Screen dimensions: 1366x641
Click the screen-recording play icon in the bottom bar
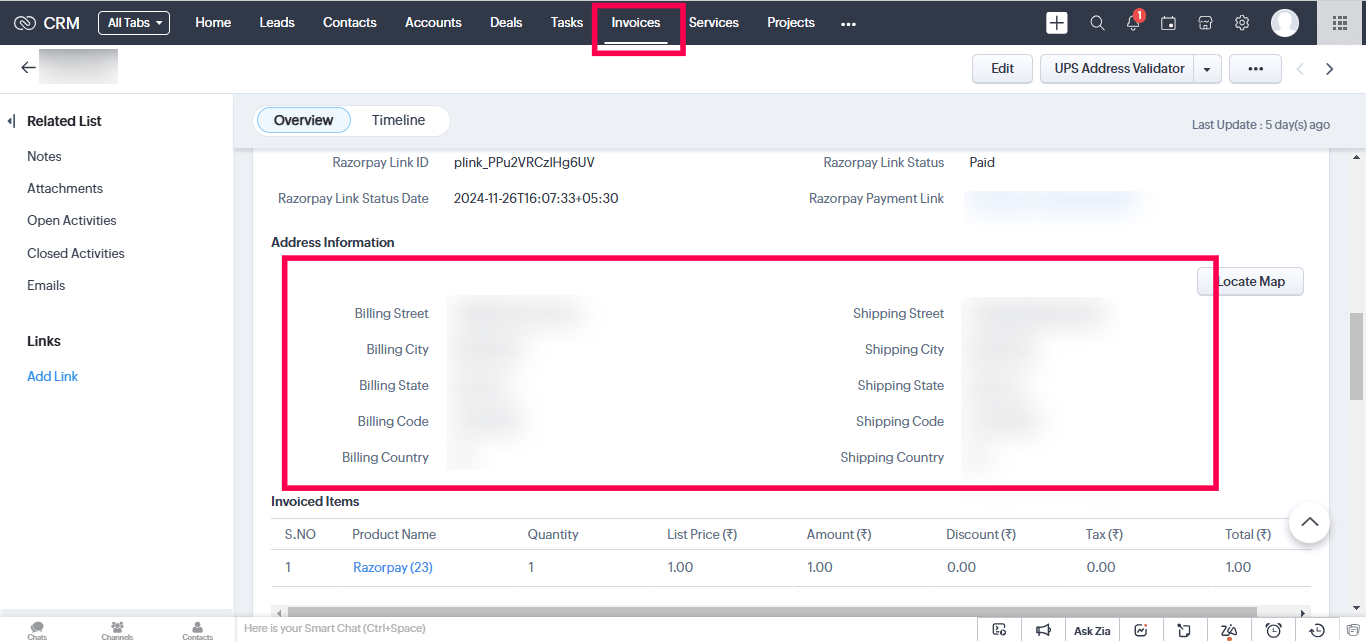point(999,630)
